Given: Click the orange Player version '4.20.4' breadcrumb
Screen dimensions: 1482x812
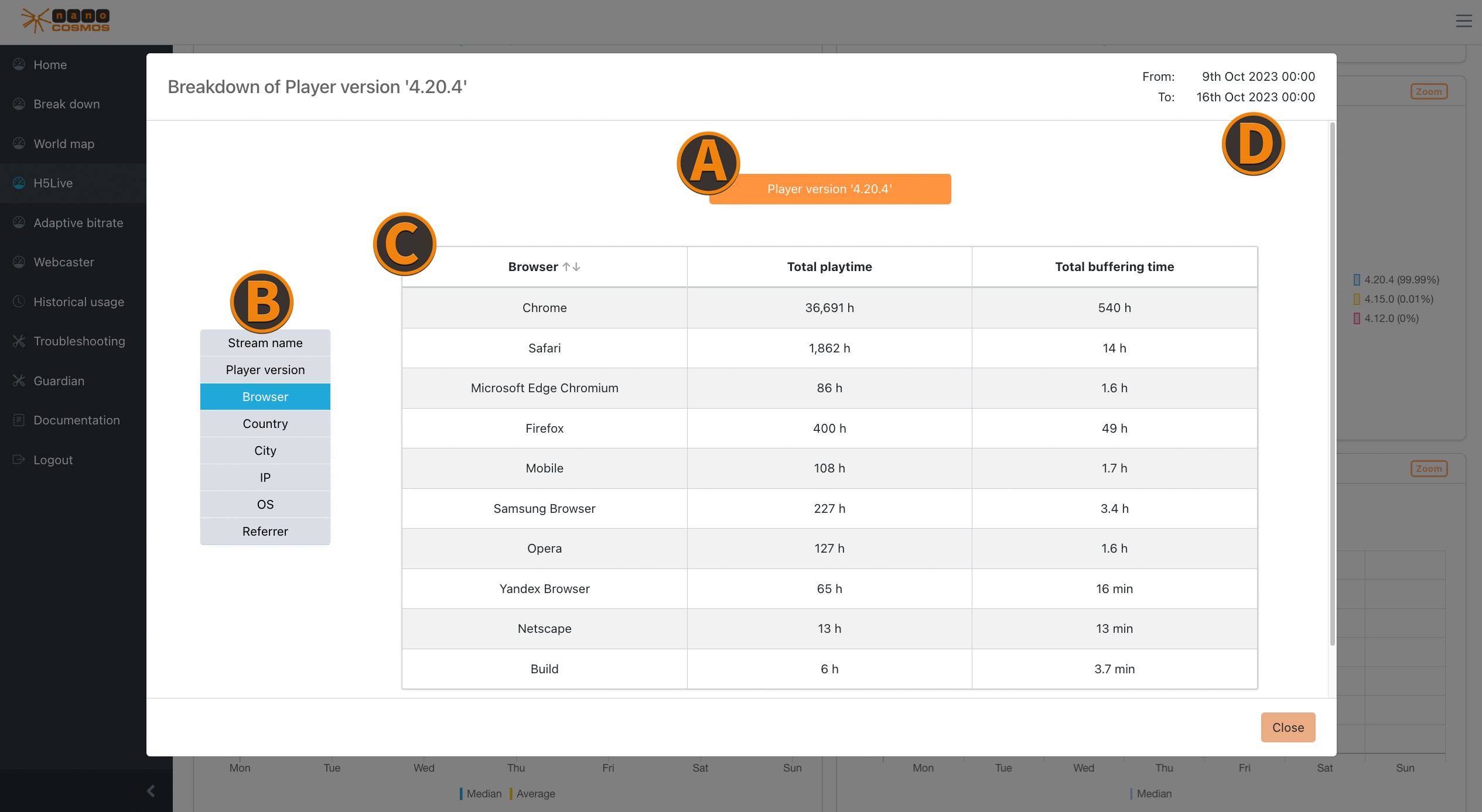Looking at the screenshot, I should pos(830,189).
